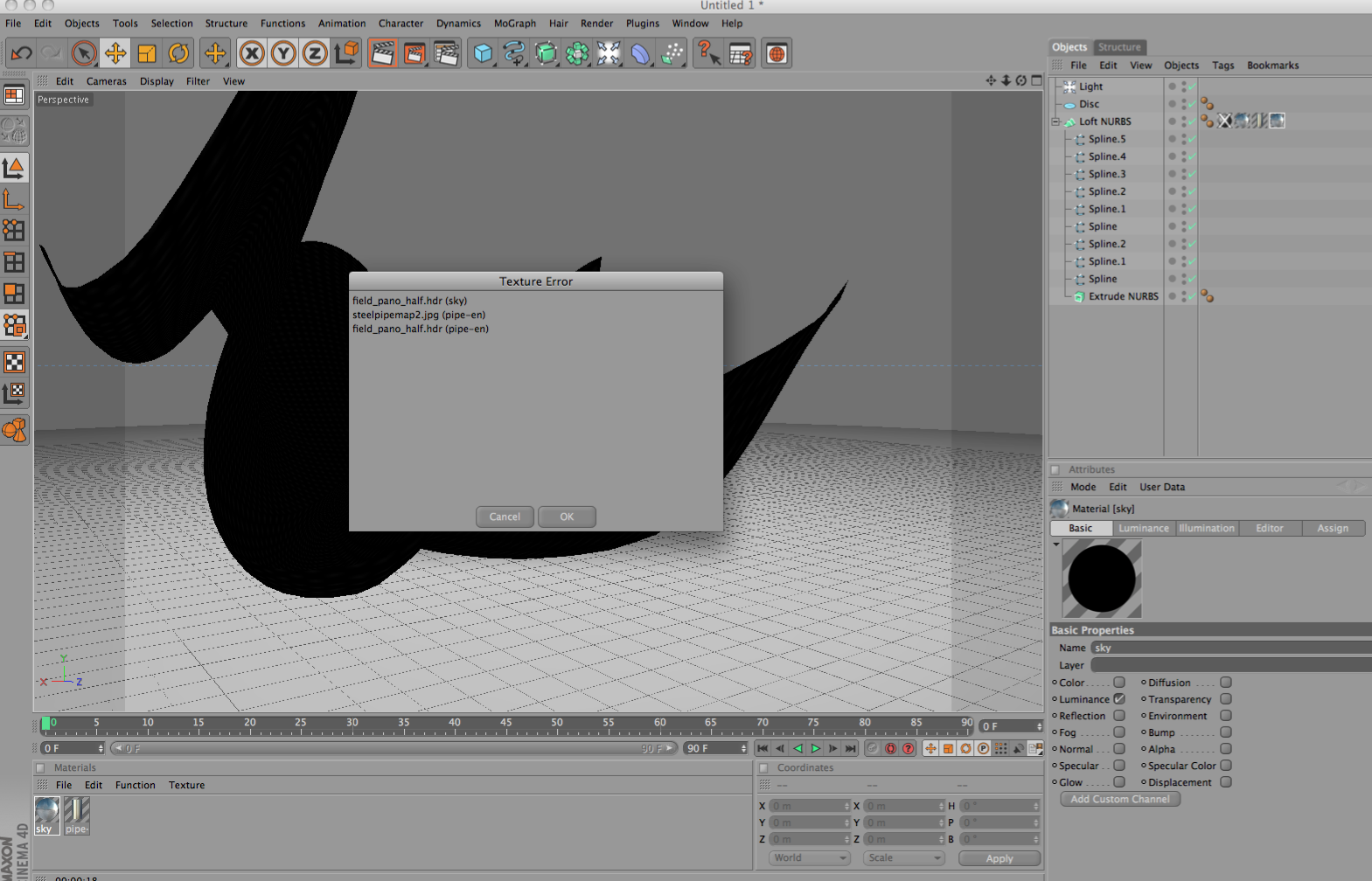Switch to Object Axis mode
The height and width of the screenshot is (881, 1372).
click(x=14, y=199)
